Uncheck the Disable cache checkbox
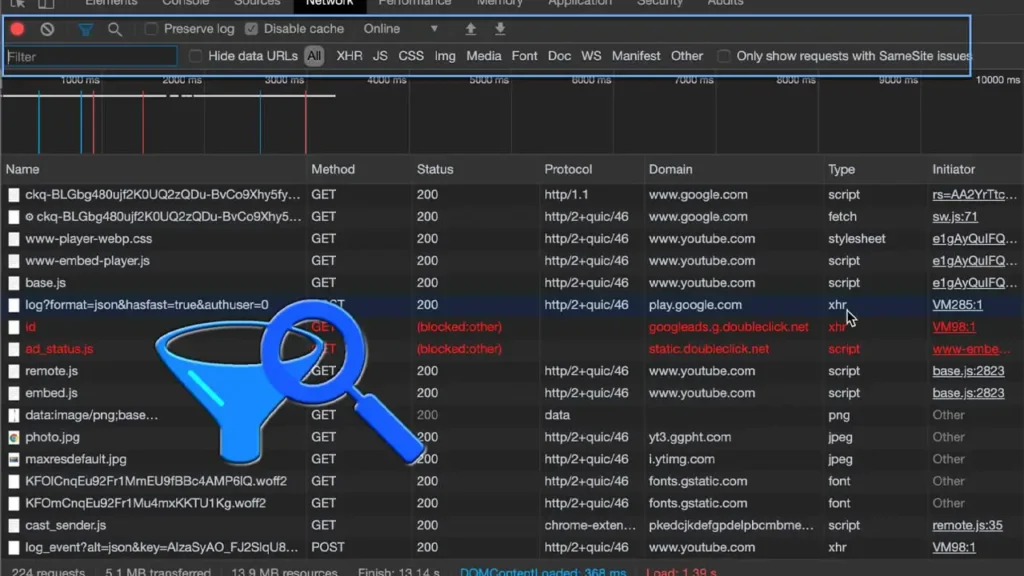The width and height of the screenshot is (1024, 576). 251,29
